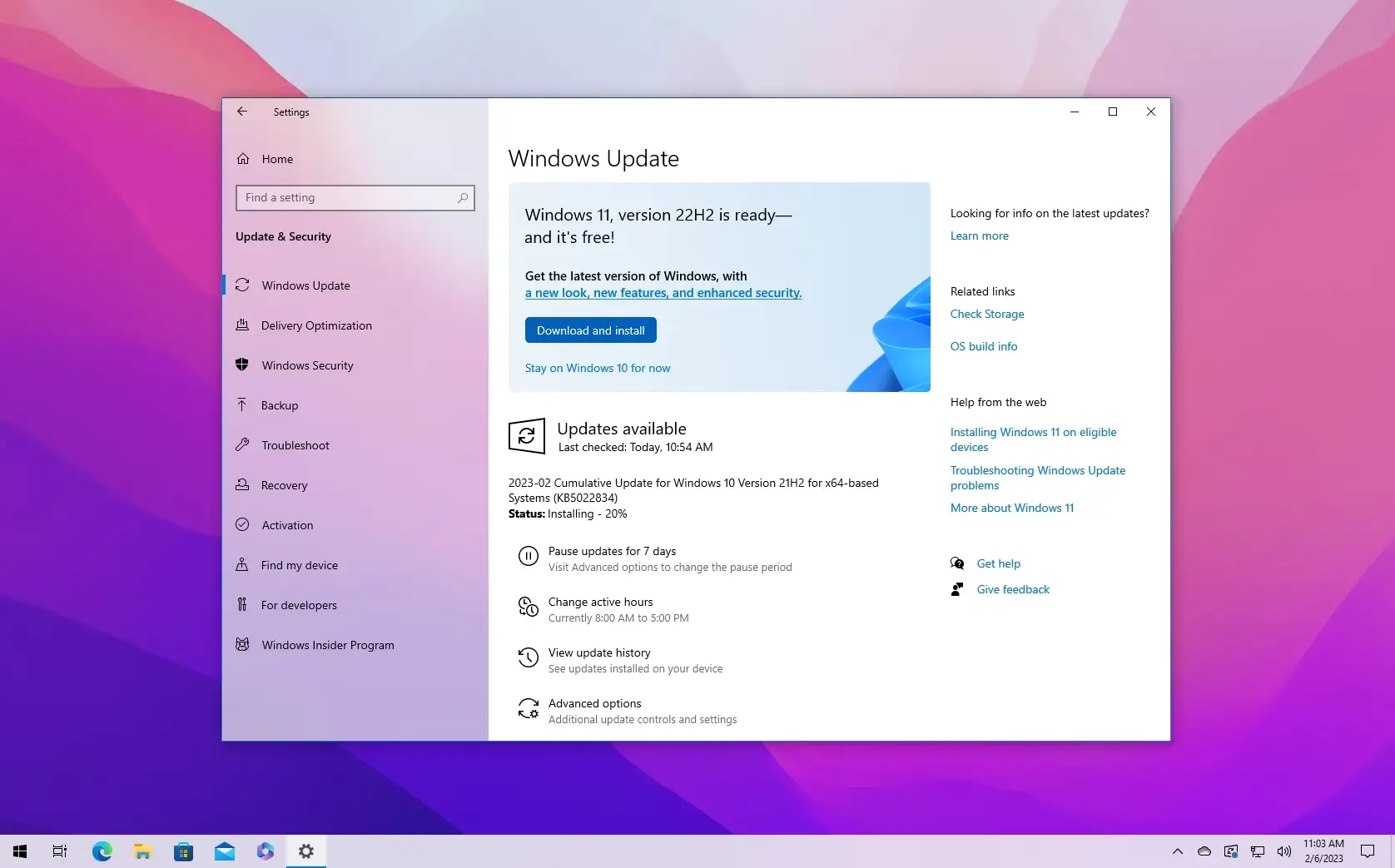Click the Advanced options gear icon

coord(529,709)
